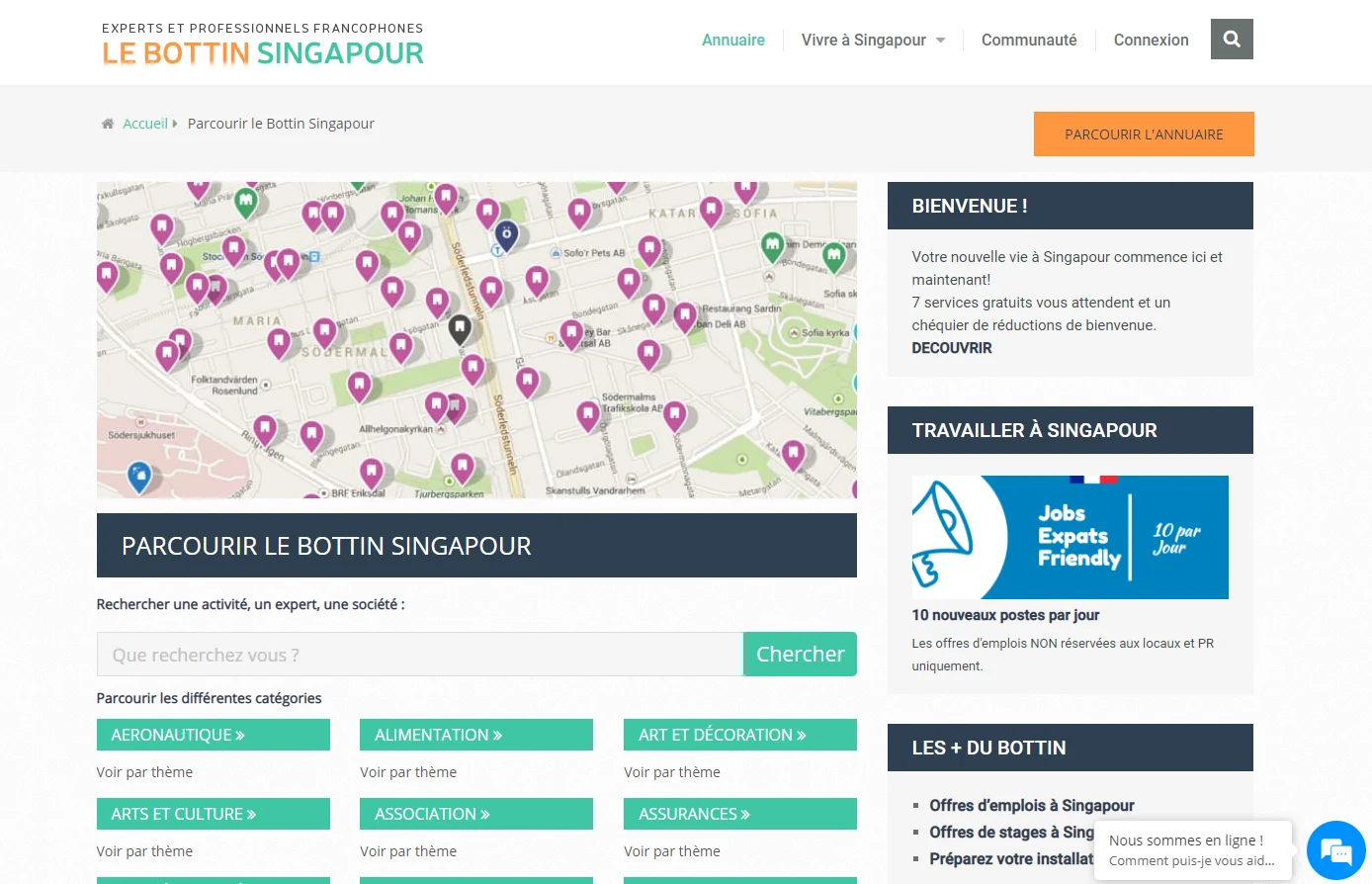Click Voir par thème under ASSOCIATION
The image size is (1372, 884).
point(408,851)
